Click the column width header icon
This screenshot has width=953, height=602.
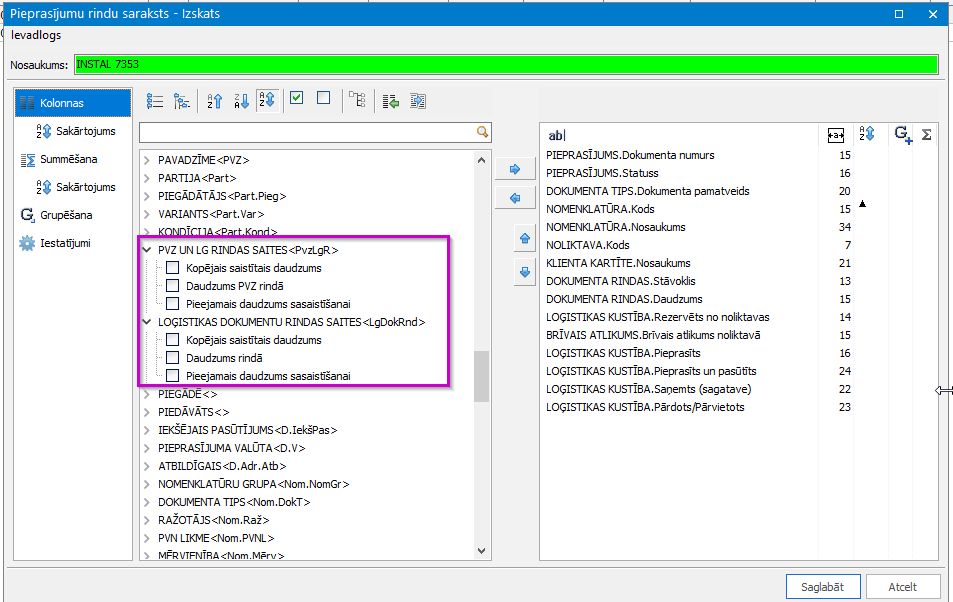pos(836,135)
